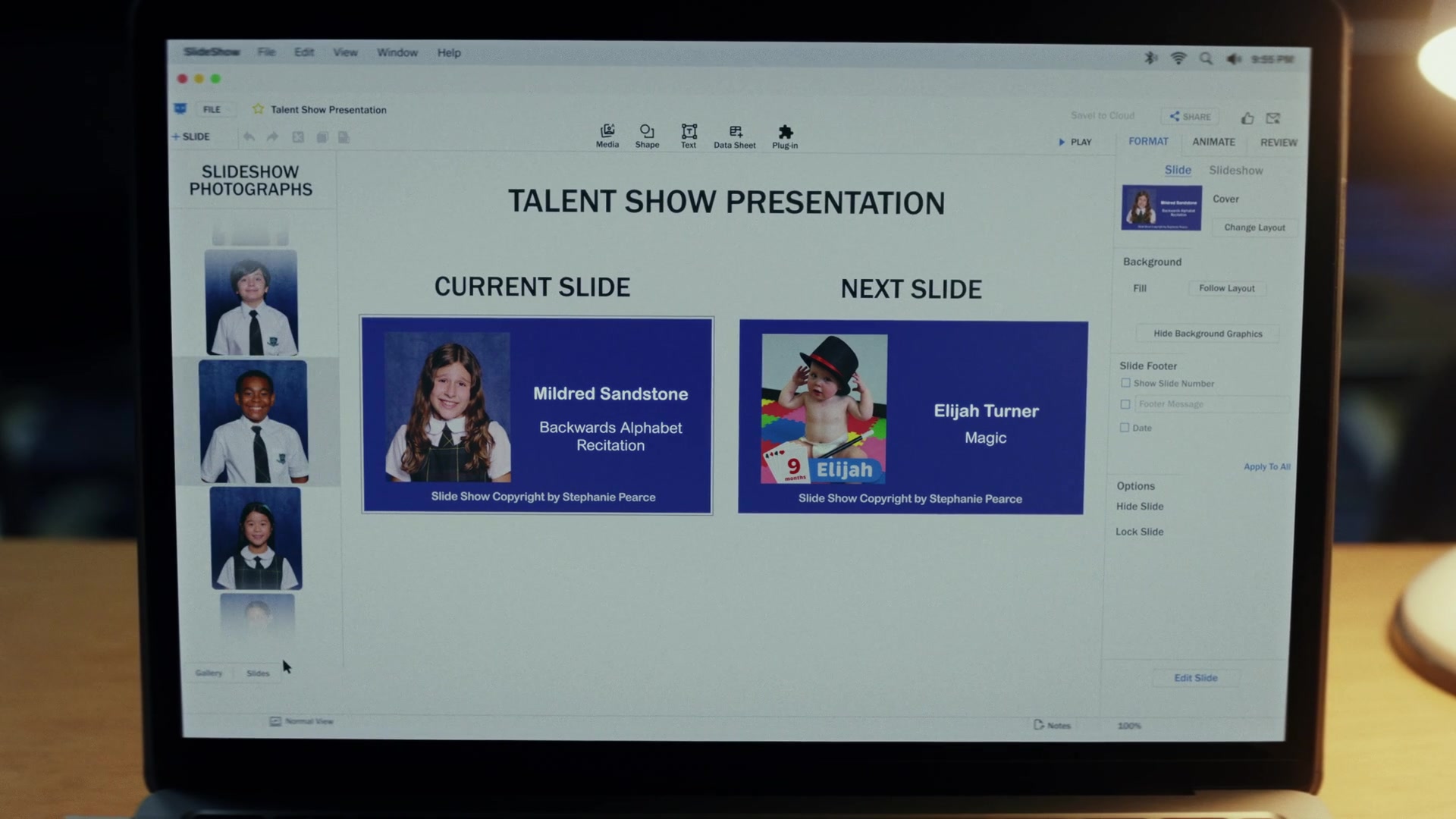1456x819 pixels.
Task: Select the Slideshow sub-tab
Action: coord(1236,171)
